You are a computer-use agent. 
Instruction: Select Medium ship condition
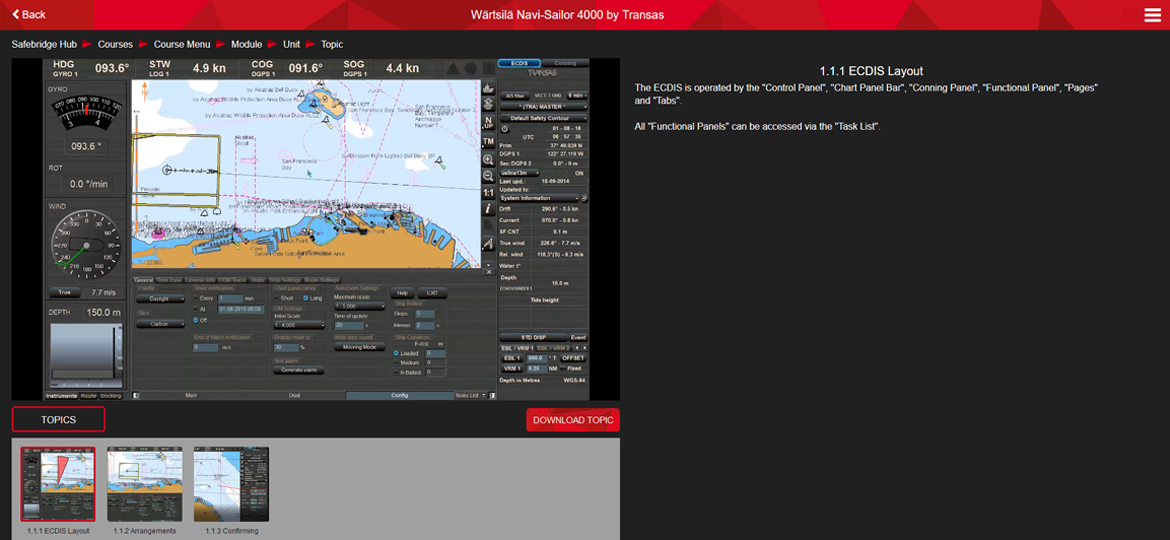click(x=395, y=363)
